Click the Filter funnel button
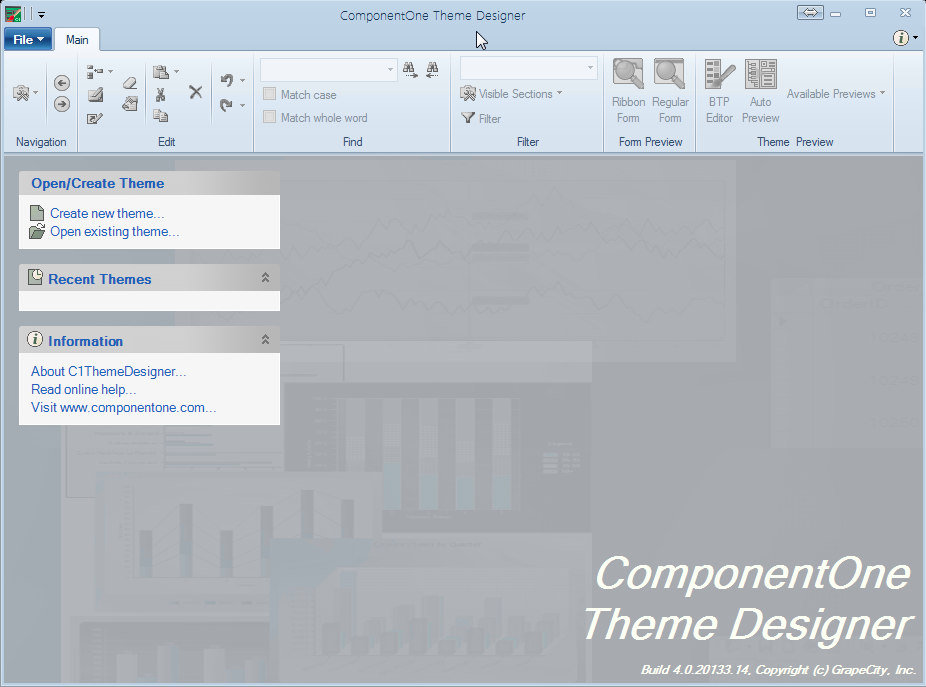 pos(481,118)
